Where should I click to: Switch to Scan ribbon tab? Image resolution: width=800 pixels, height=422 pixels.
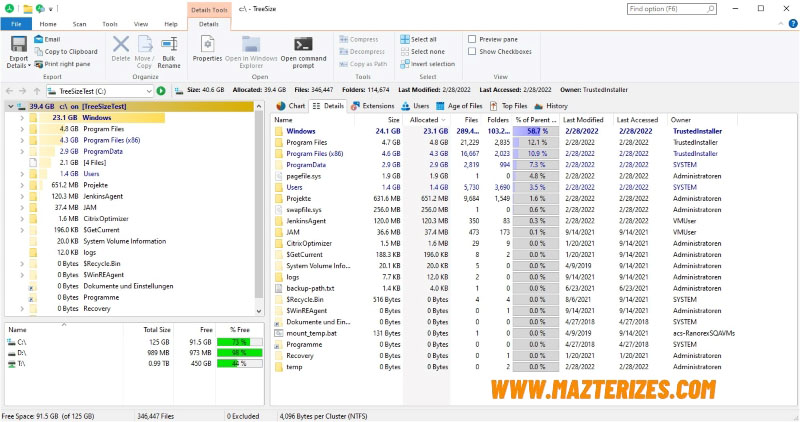point(79,24)
